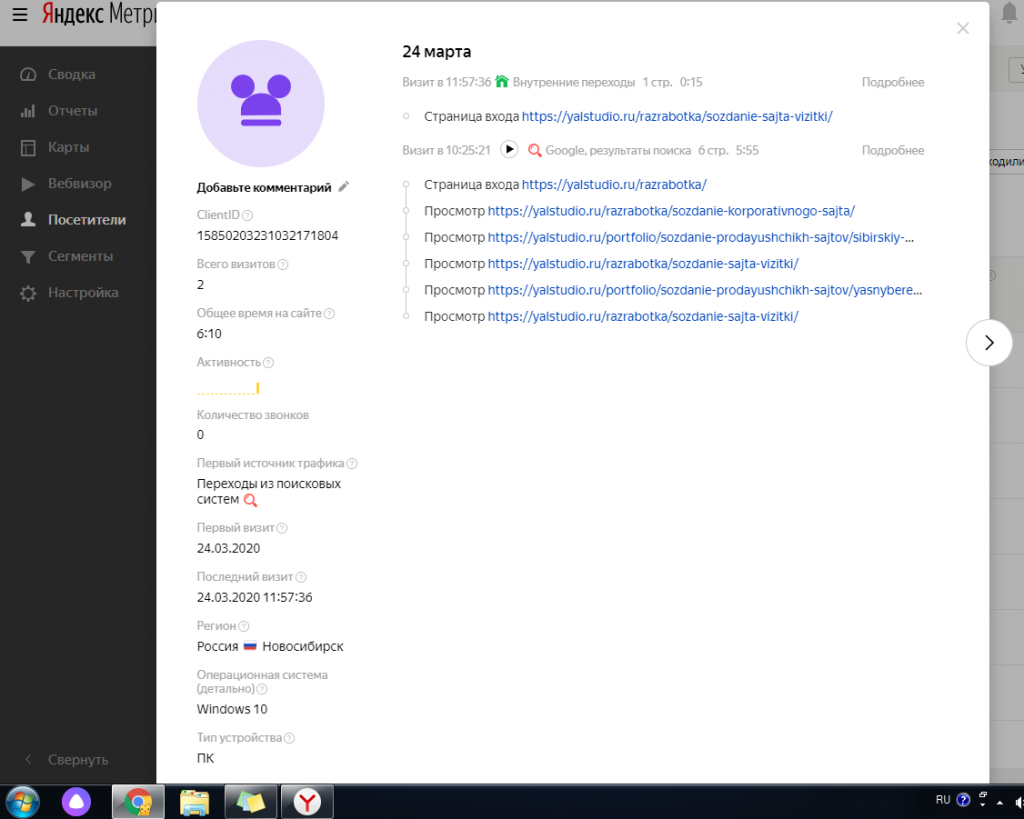Click the Сводка dashboard gauge icon
The image size is (1024, 819).
tap(28, 74)
